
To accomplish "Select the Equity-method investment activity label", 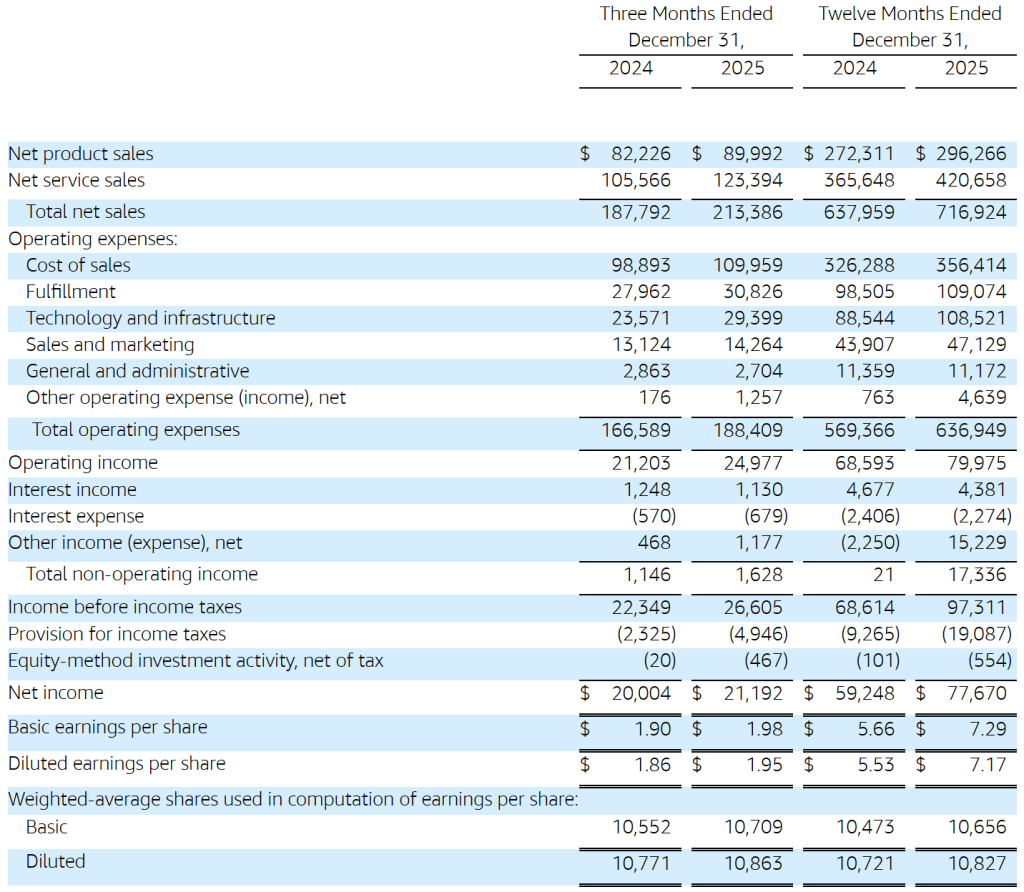I will pyautogui.click(x=195, y=661).
